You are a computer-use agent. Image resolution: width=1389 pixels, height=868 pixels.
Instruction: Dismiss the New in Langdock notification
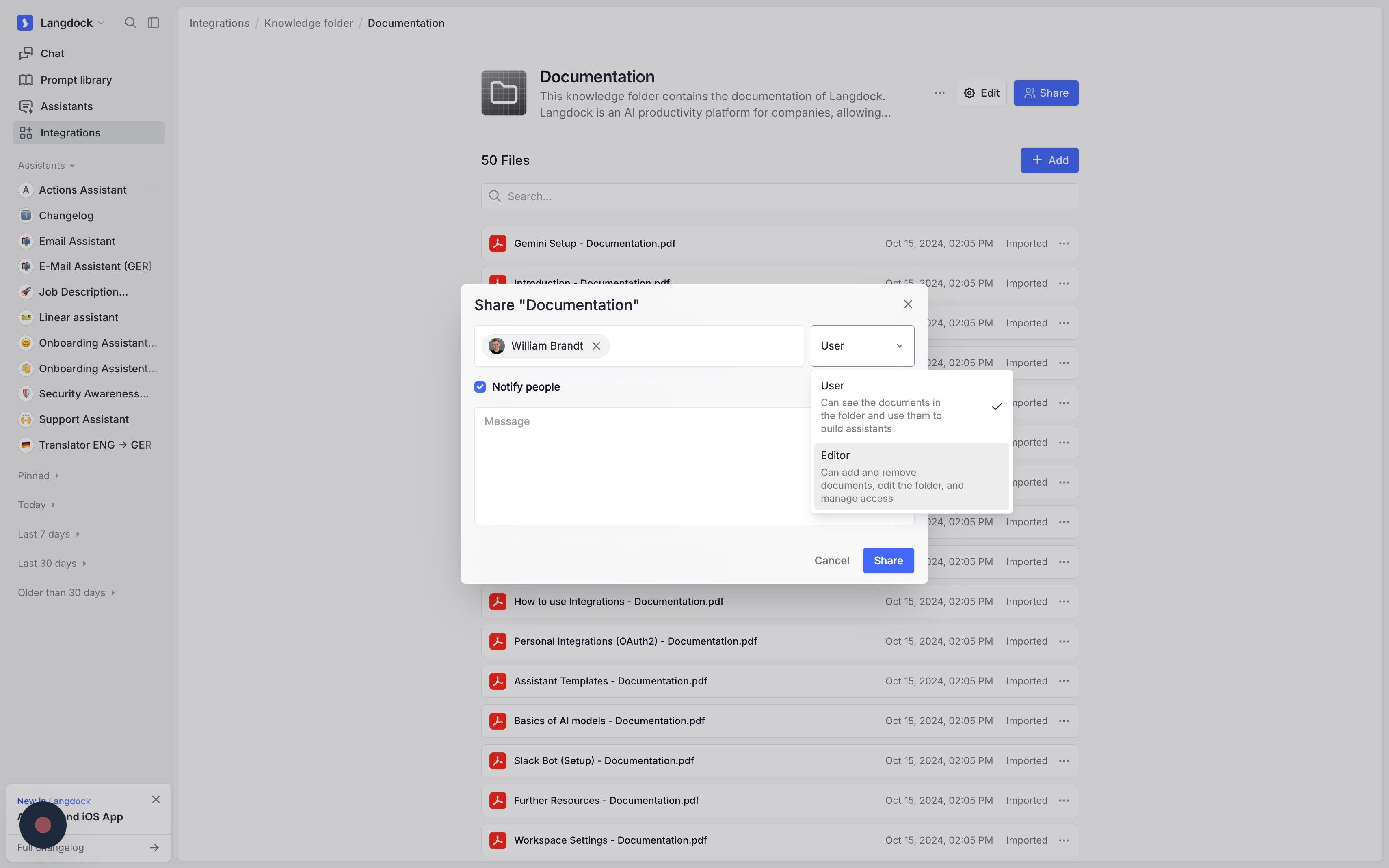click(x=156, y=800)
